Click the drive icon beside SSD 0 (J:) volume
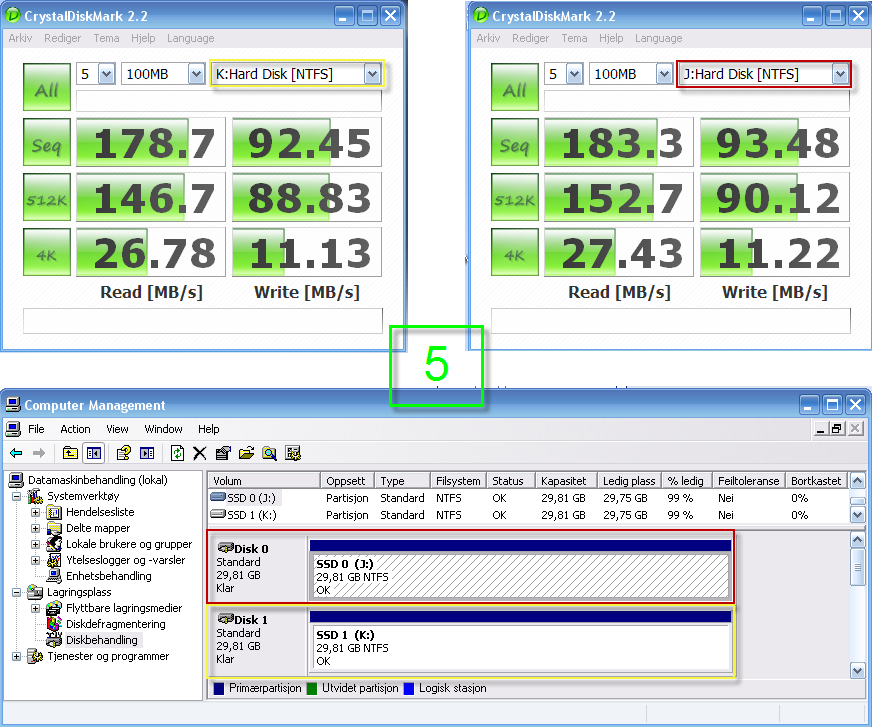872x727 pixels. [x=218, y=497]
